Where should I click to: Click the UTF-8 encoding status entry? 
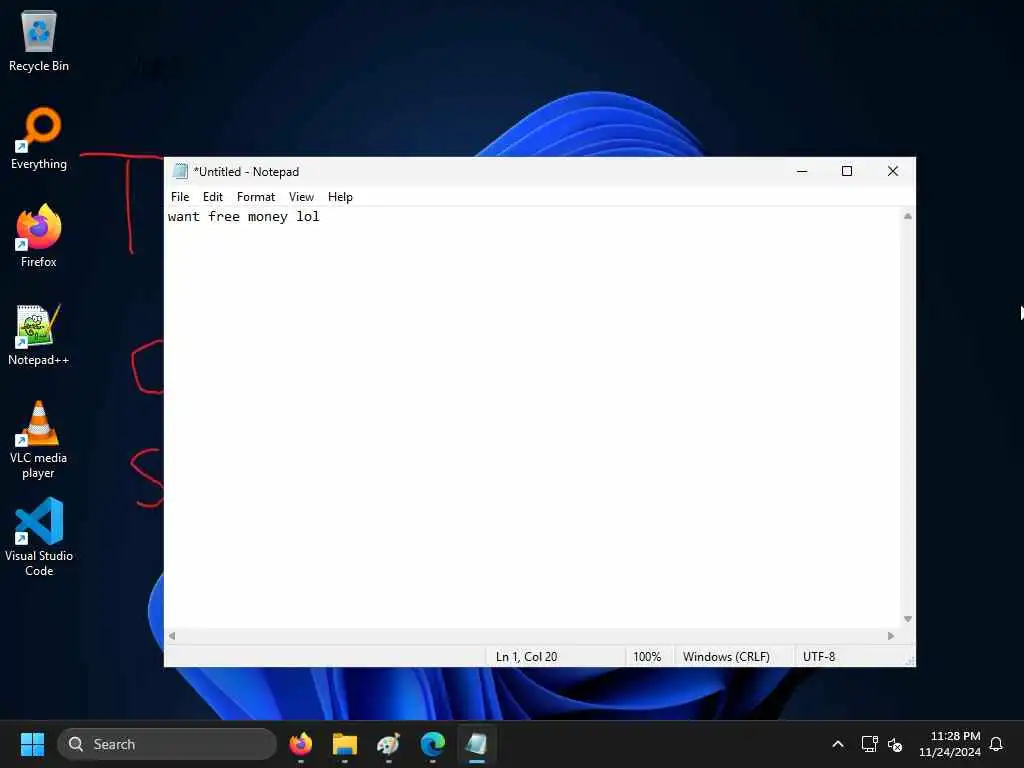tap(819, 656)
